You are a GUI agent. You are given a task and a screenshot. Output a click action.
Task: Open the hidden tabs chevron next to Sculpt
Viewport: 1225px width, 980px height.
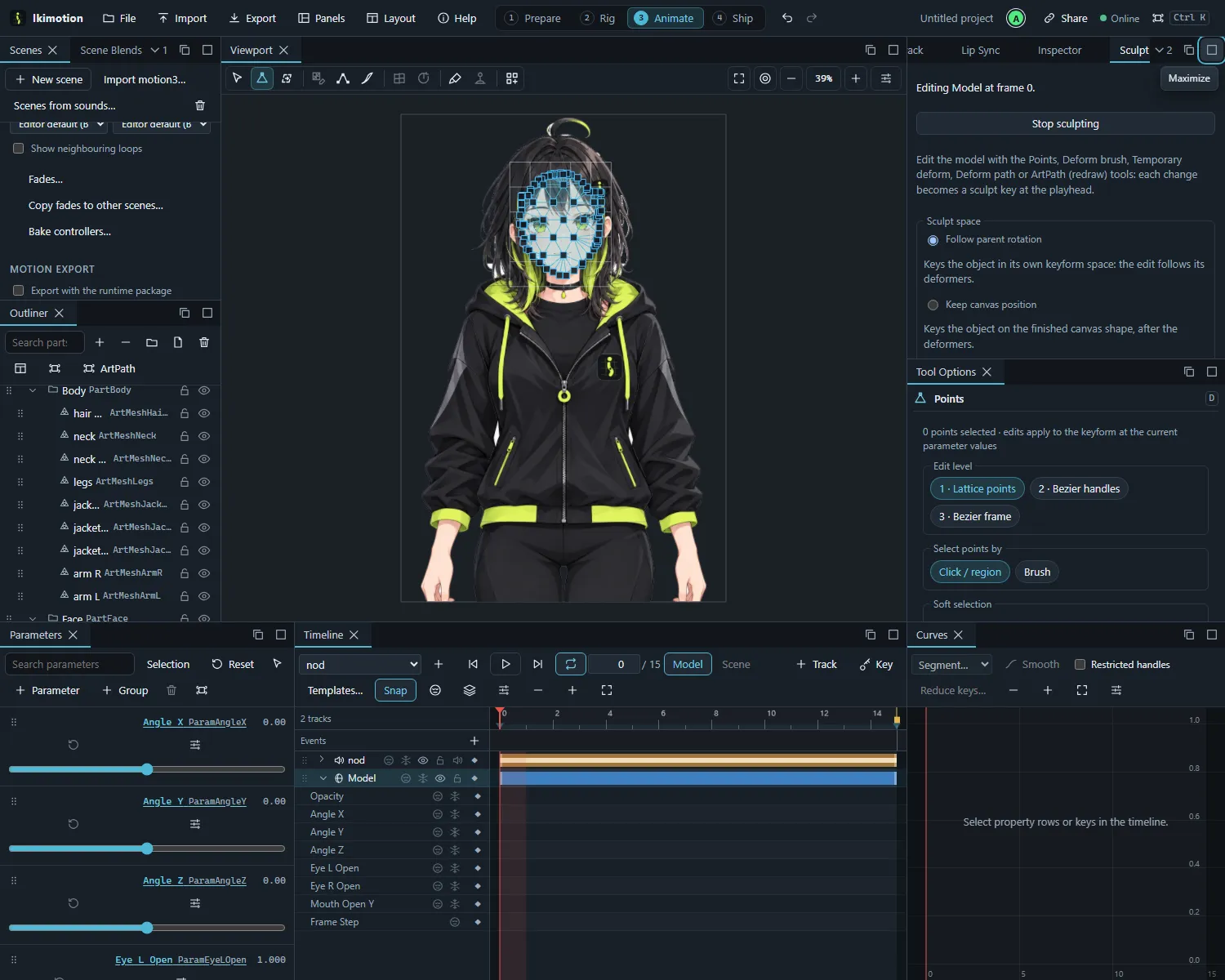[1163, 50]
